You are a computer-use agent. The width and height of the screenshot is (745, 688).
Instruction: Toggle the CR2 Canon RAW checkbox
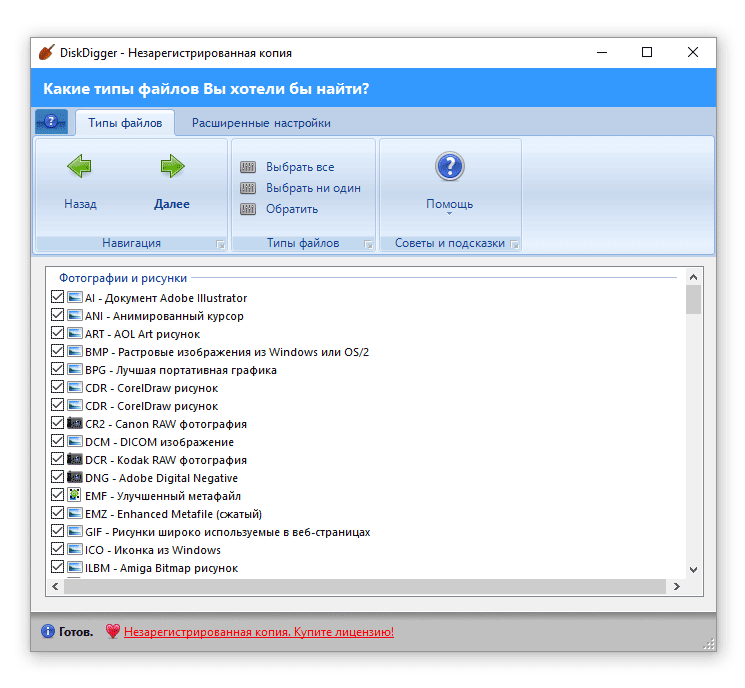57,423
